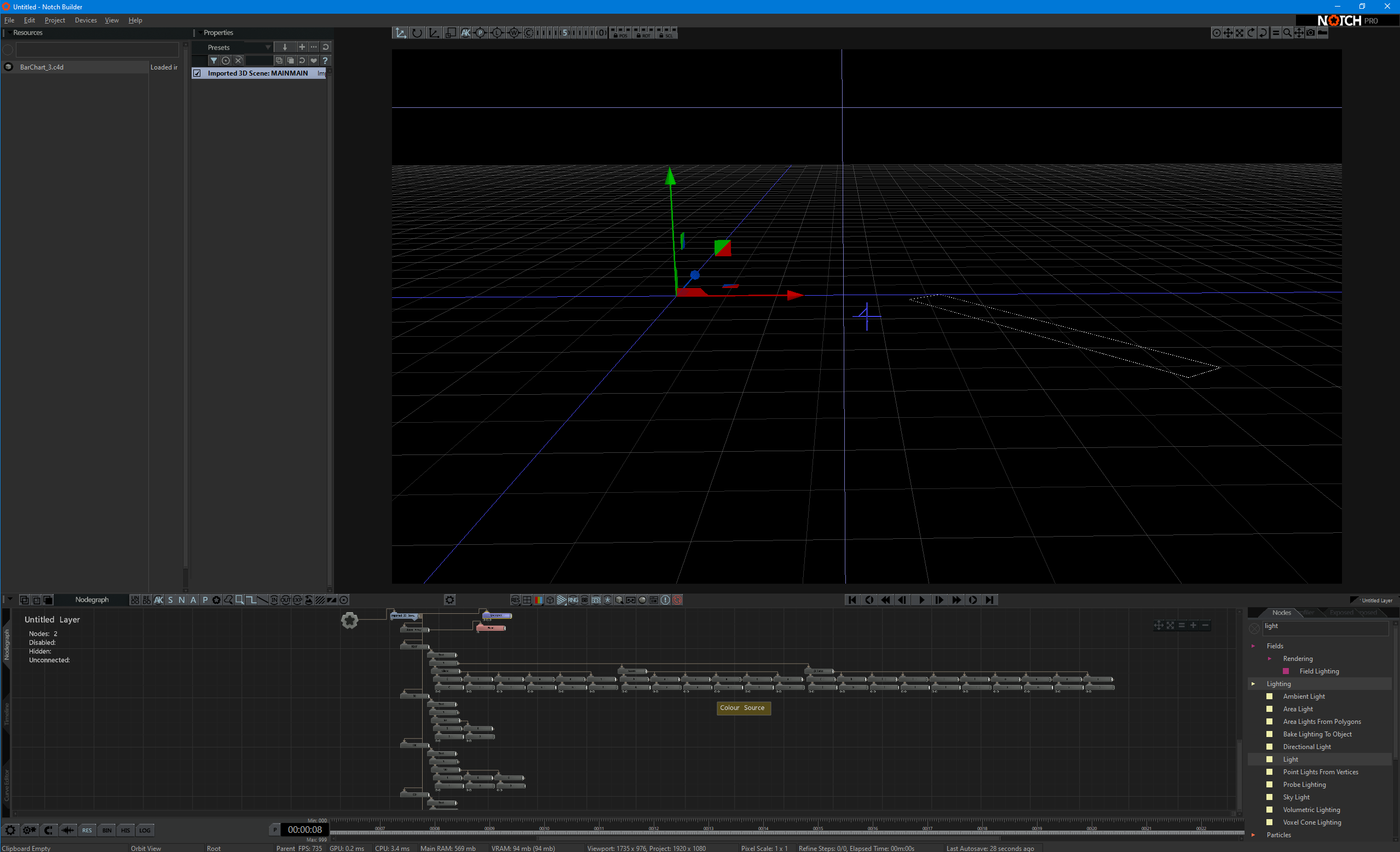Select the rotate gizmo tool

click(417, 33)
